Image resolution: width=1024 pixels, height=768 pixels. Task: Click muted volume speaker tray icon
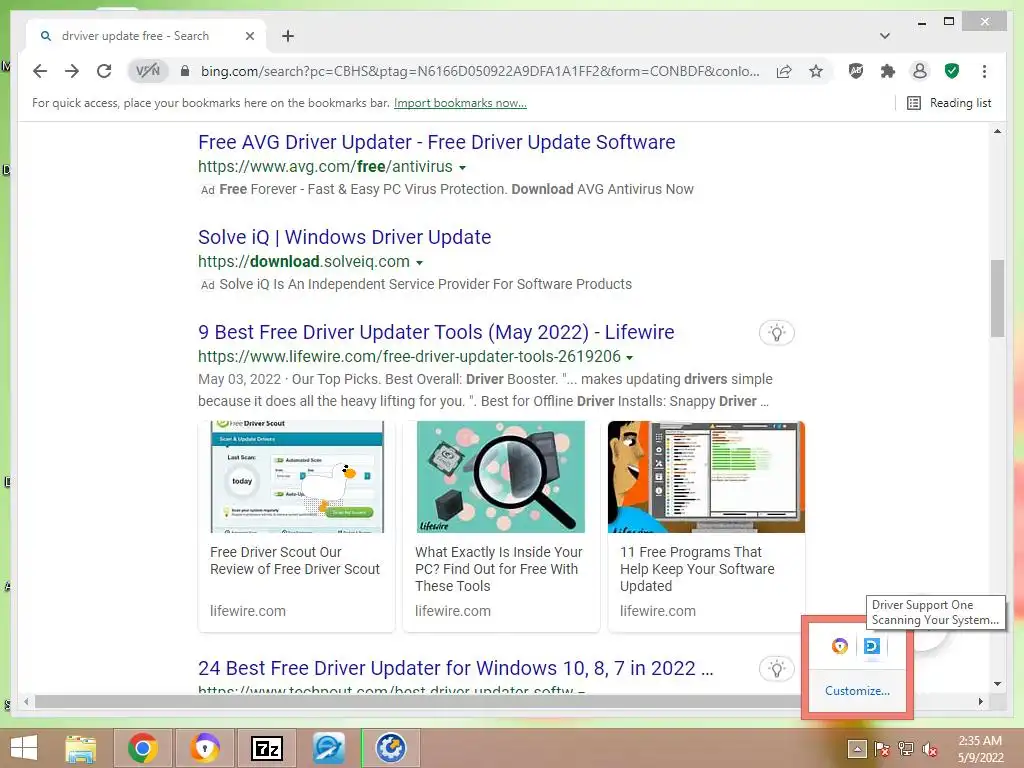pyautogui.click(x=930, y=749)
